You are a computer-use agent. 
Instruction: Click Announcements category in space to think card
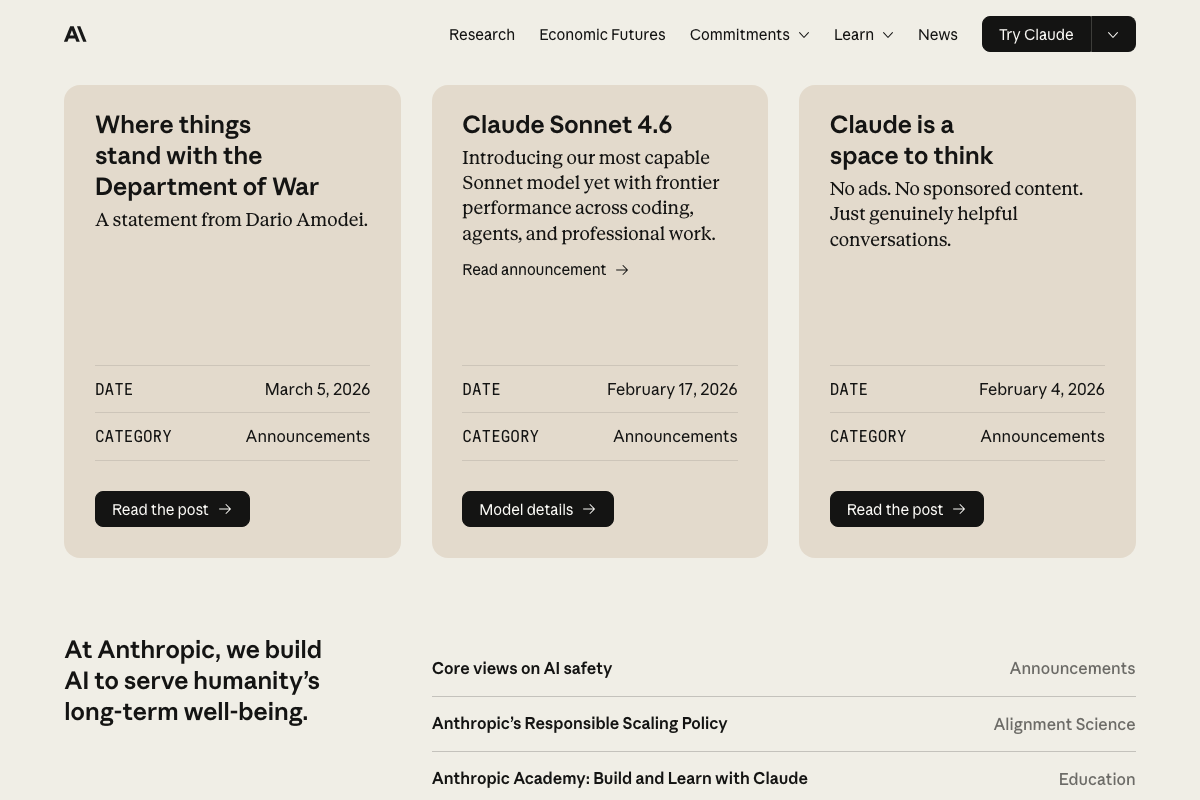[1042, 436]
